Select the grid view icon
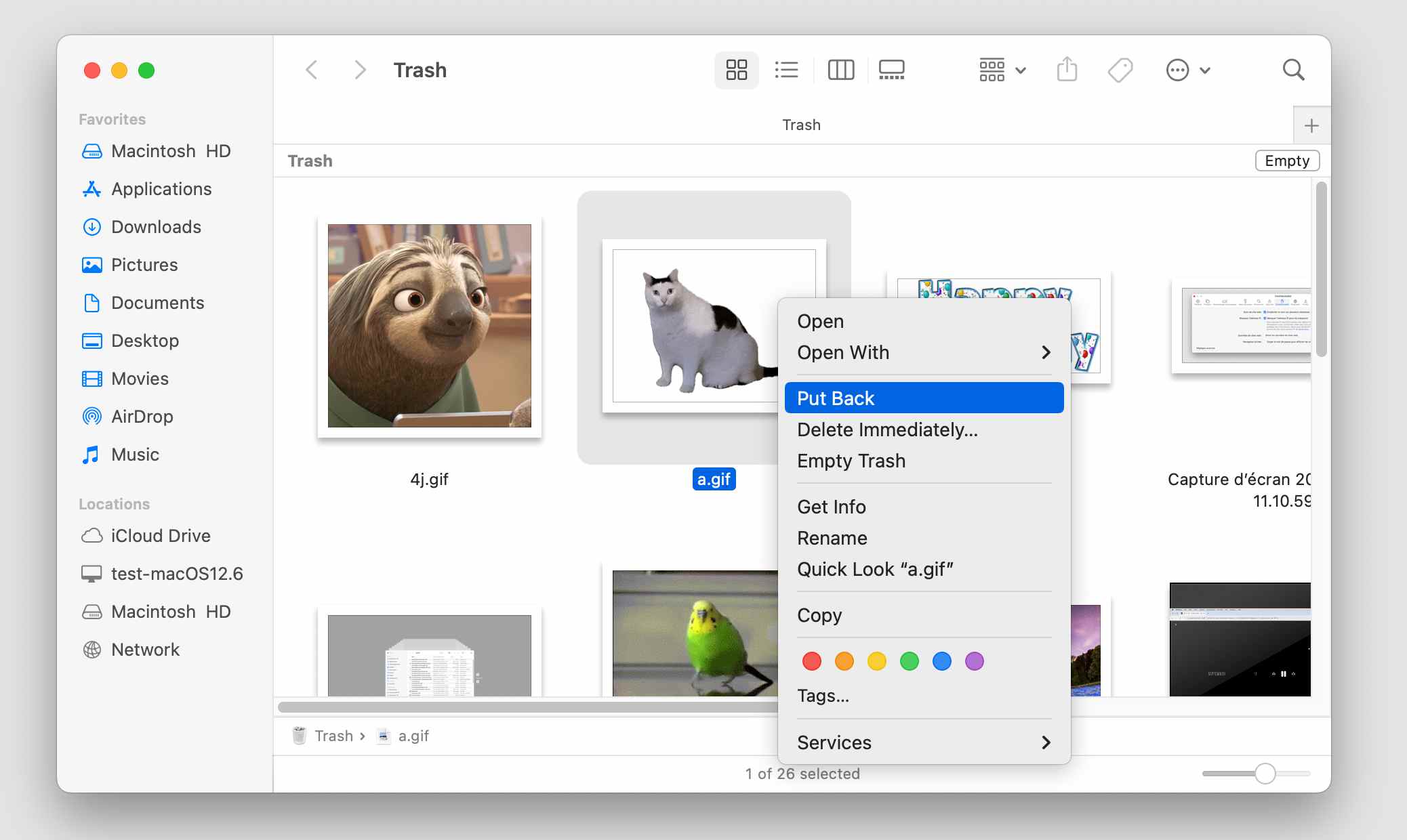 pos(736,70)
